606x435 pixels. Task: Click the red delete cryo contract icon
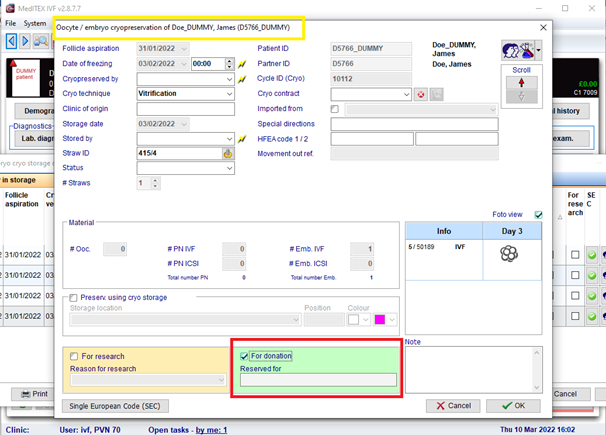[421, 94]
